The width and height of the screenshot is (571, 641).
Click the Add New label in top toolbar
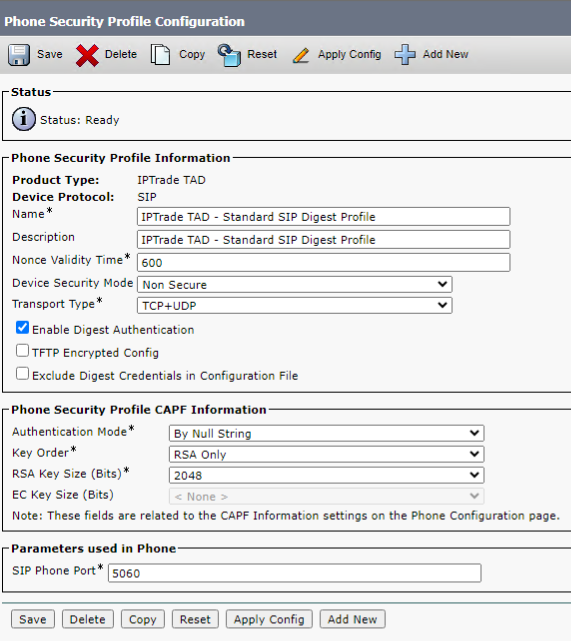point(446,54)
